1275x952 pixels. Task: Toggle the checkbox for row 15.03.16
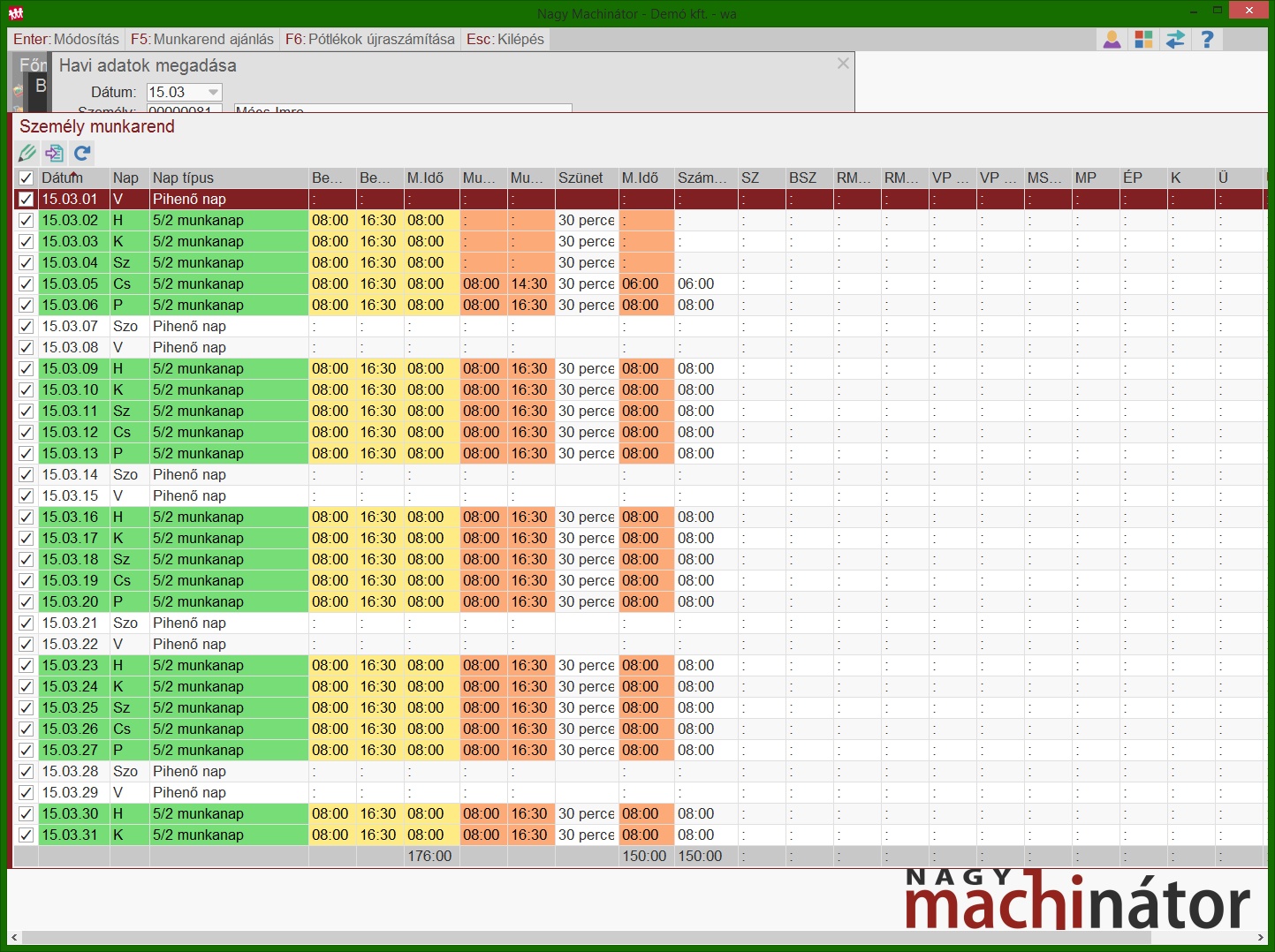coord(27,517)
